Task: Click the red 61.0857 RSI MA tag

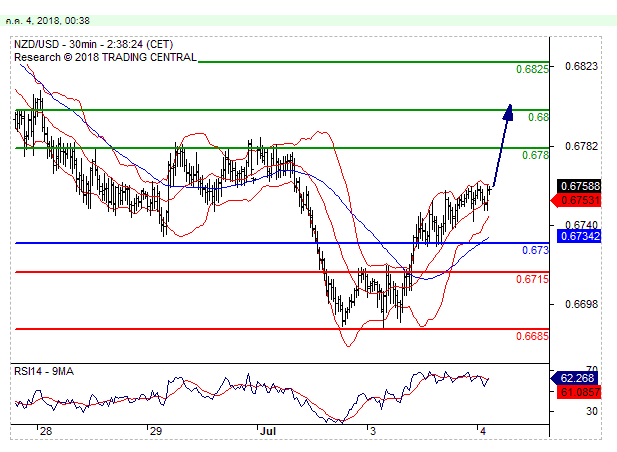Action: (578, 392)
